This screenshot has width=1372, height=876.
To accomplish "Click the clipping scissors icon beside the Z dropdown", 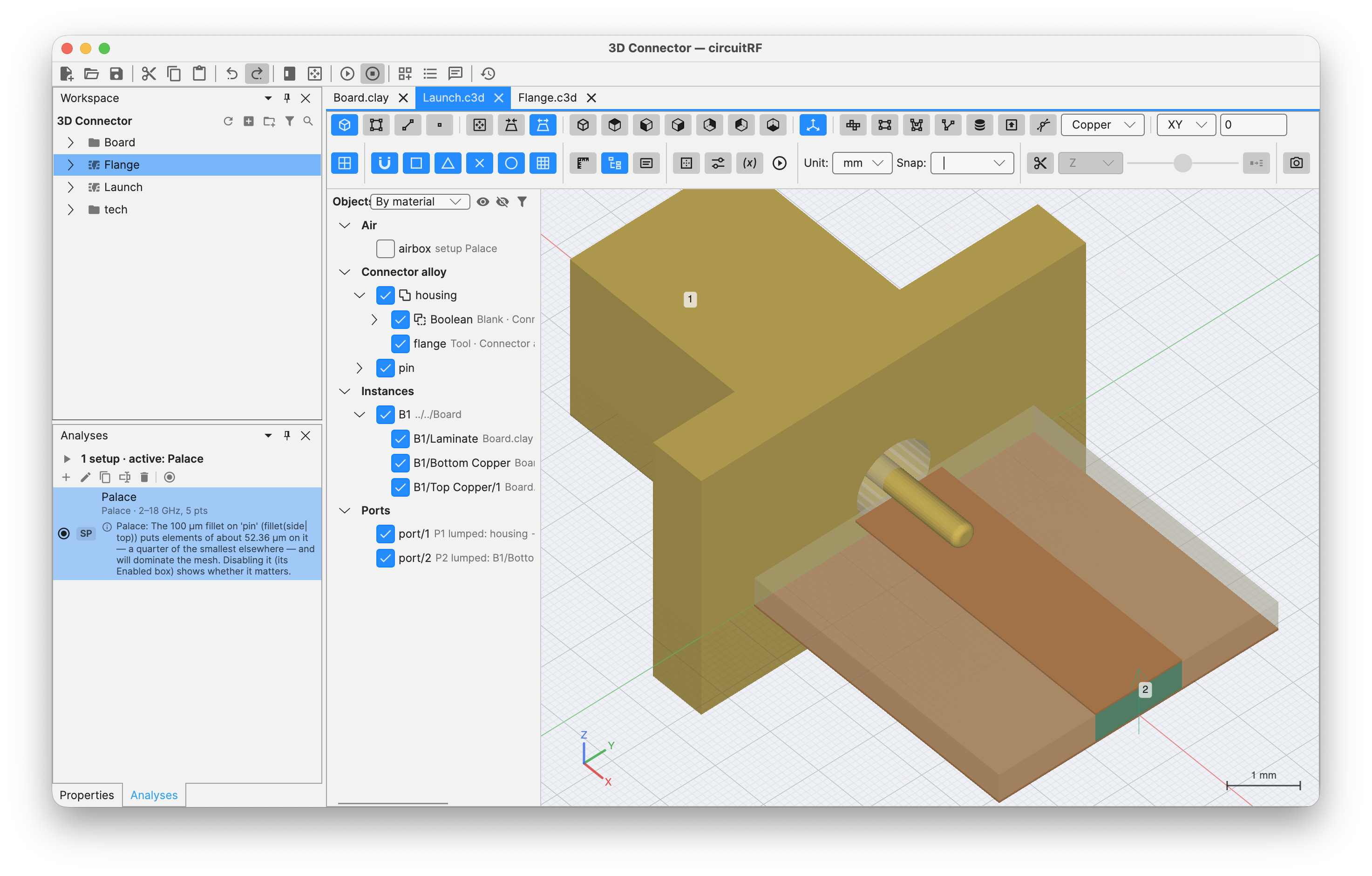I will (1040, 163).
